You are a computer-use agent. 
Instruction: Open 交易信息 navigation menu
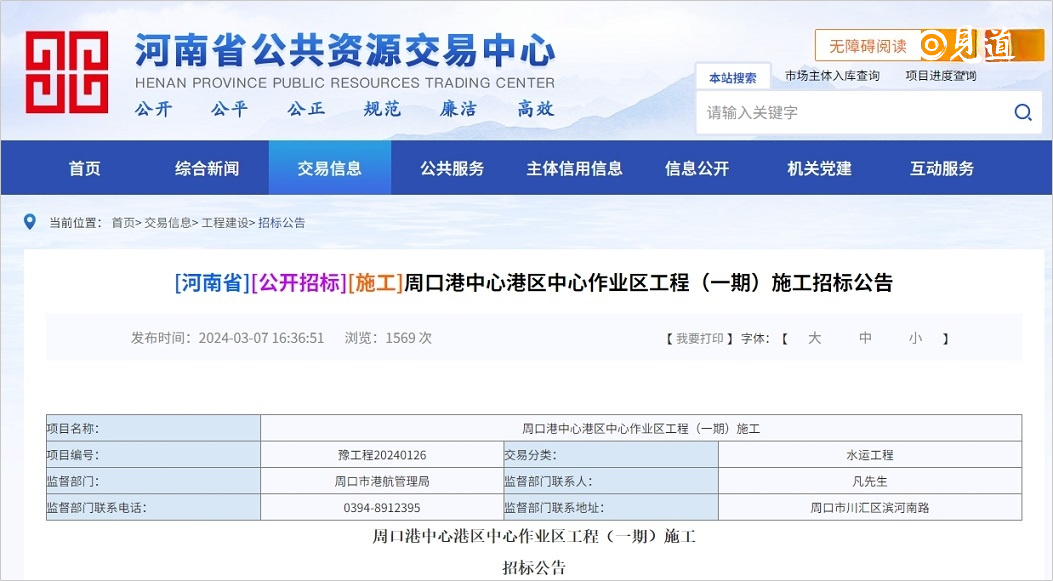point(329,168)
